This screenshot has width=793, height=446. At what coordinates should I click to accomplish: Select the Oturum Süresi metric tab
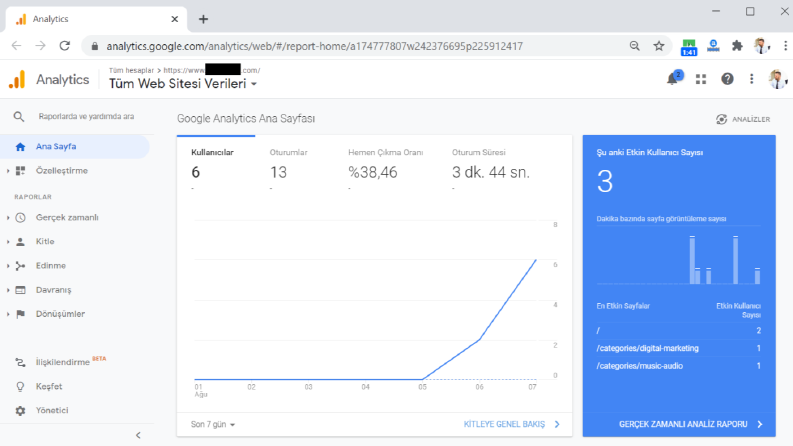pos(491,165)
